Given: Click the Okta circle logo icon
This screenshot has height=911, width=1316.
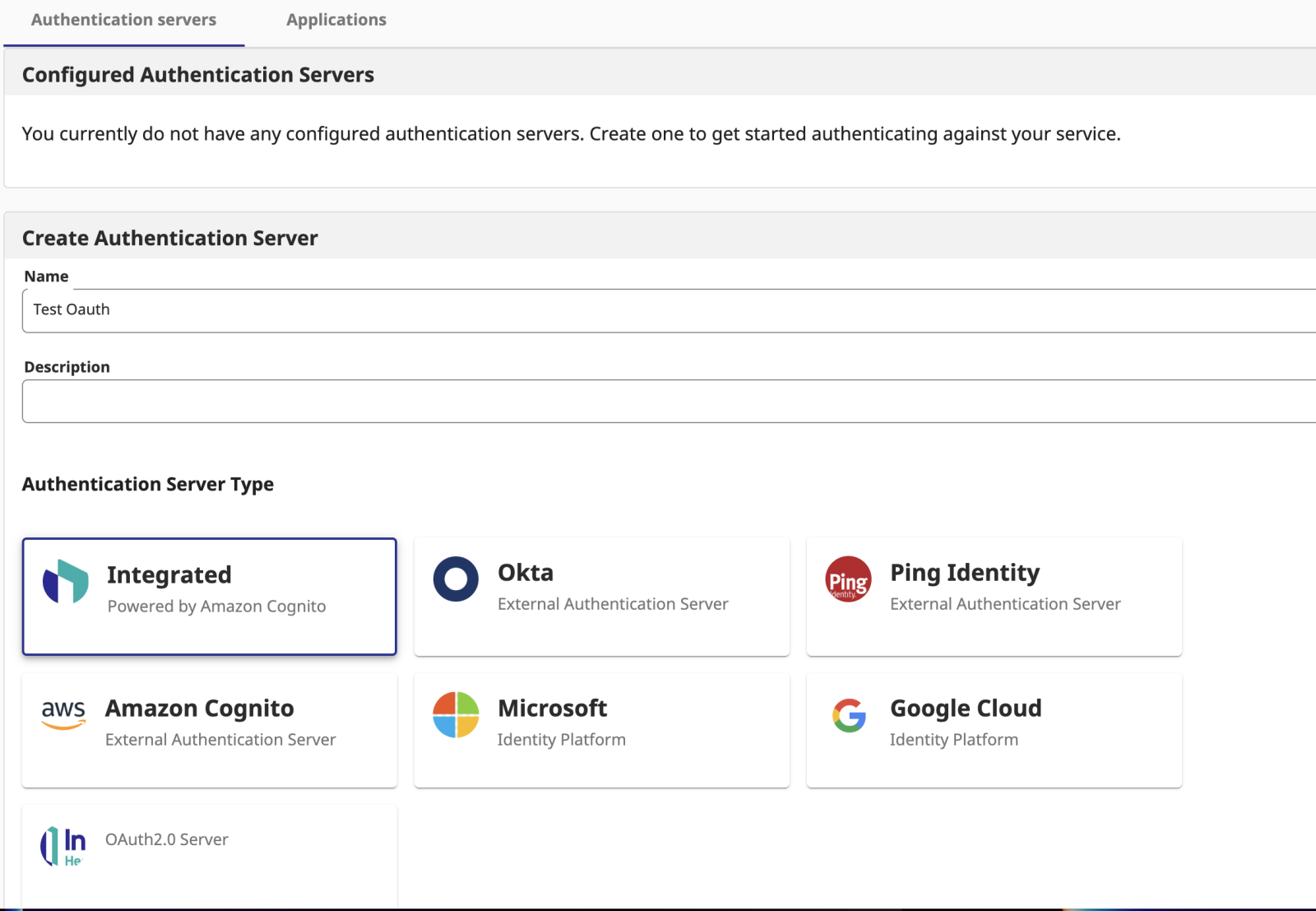Looking at the screenshot, I should point(456,579).
